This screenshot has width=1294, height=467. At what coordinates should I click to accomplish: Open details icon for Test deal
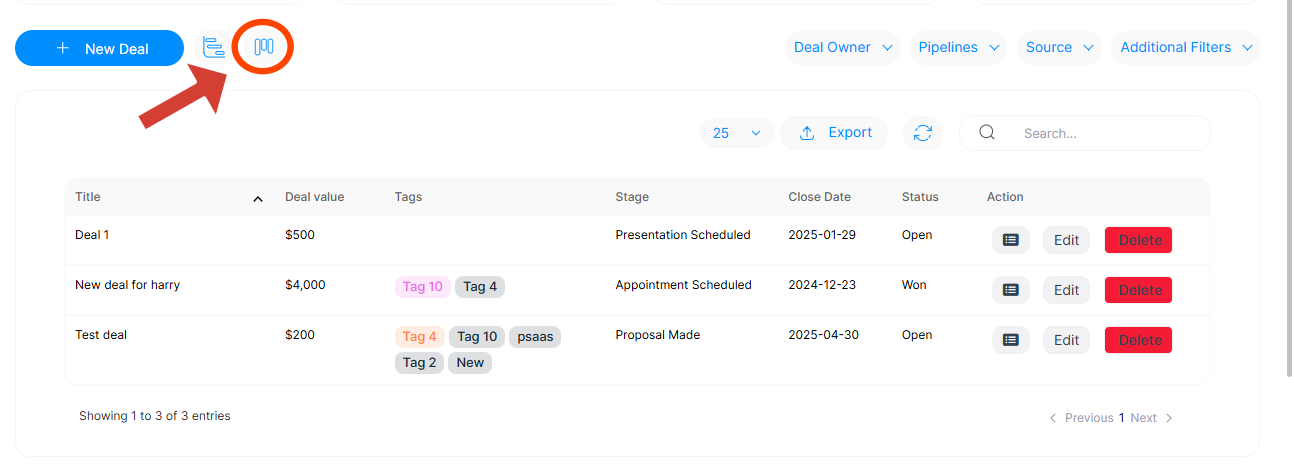click(x=1010, y=340)
